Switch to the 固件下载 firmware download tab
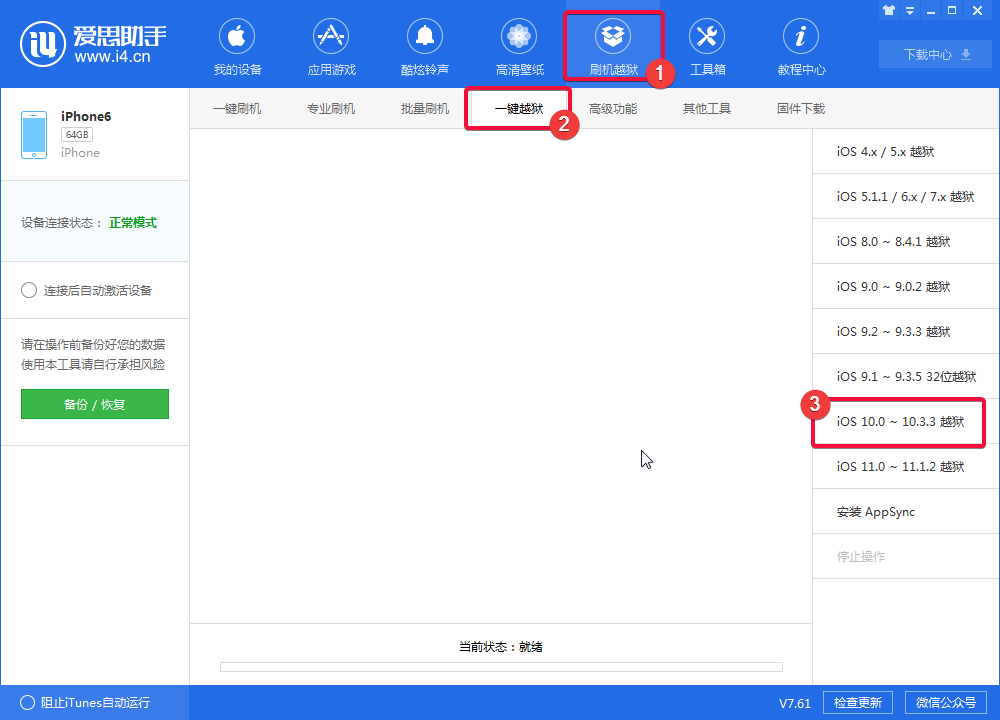Viewport: 1000px width, 720px height. pyautogui.click(x=800, y=108)
